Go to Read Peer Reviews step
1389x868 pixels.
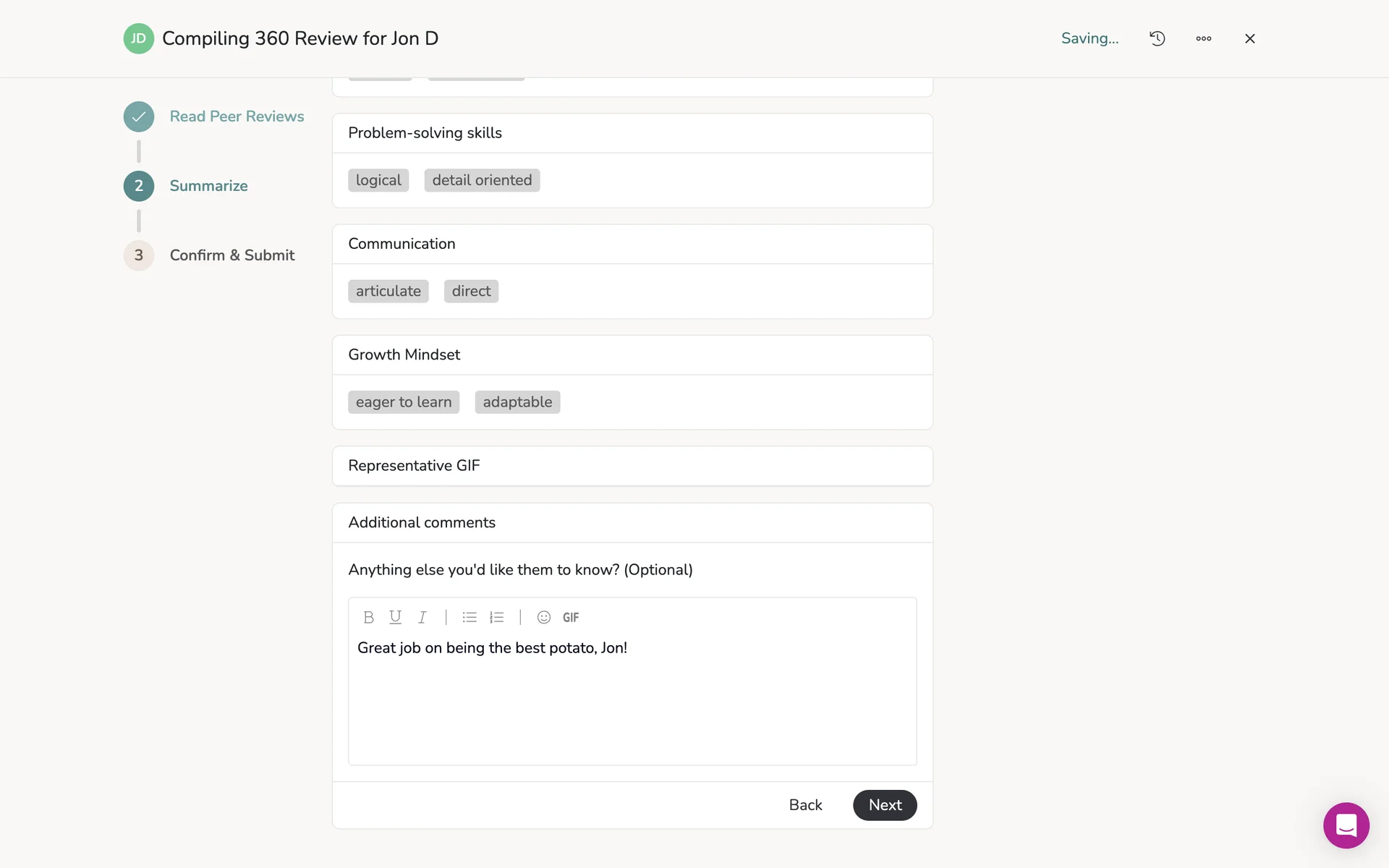point(237,116)
